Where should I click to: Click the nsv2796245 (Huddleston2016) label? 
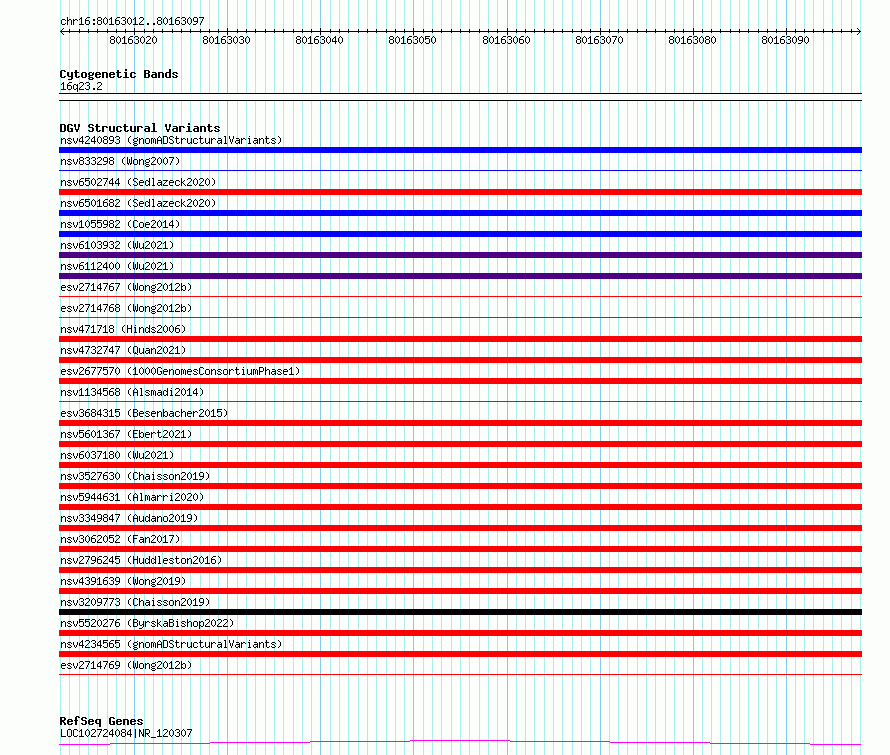click(141, 560)
